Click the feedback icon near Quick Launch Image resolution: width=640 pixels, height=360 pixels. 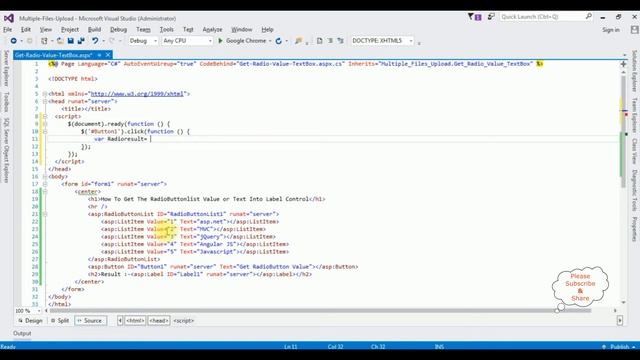[x=491, y=17]
